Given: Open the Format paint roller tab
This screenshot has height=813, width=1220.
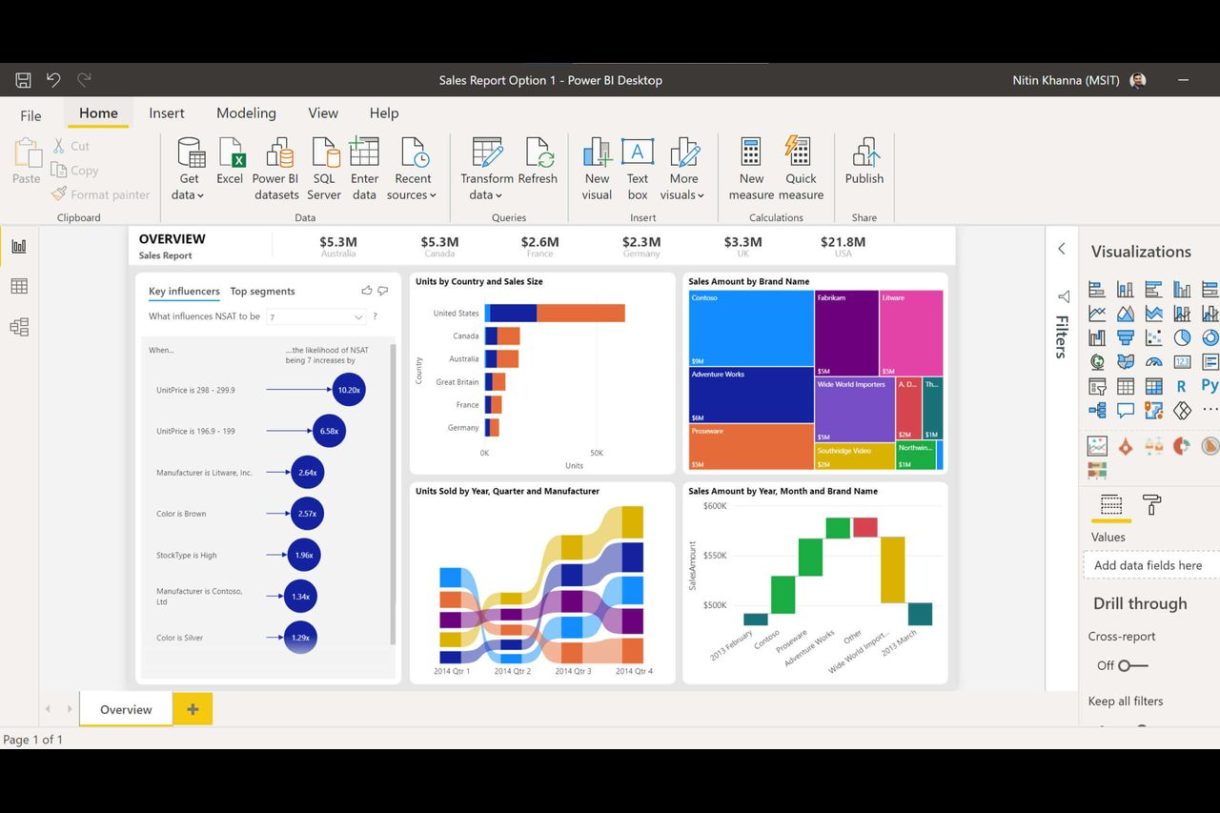Looking at the screenshot, I should point(1152,505).
